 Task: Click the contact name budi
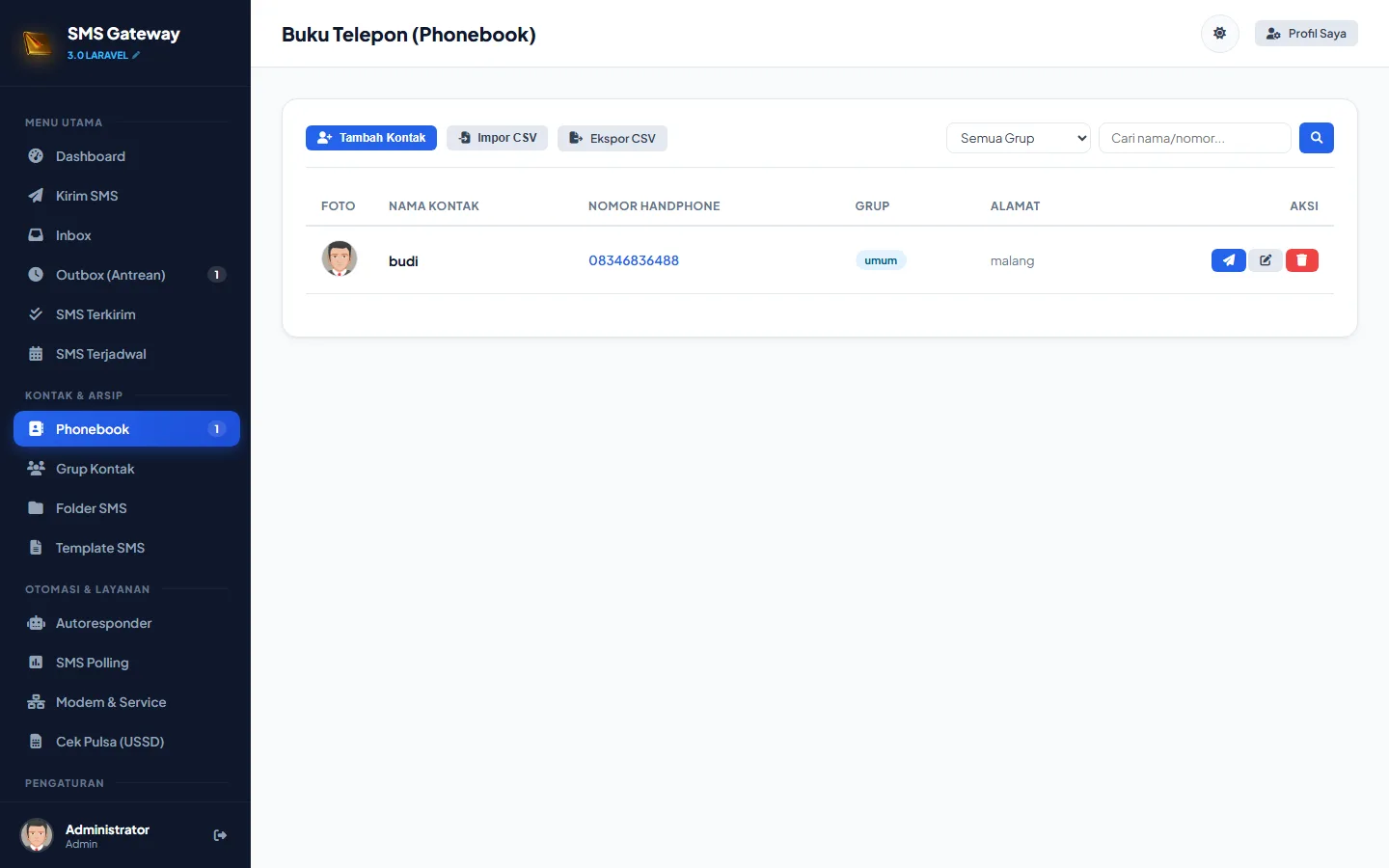pos(403,261)
